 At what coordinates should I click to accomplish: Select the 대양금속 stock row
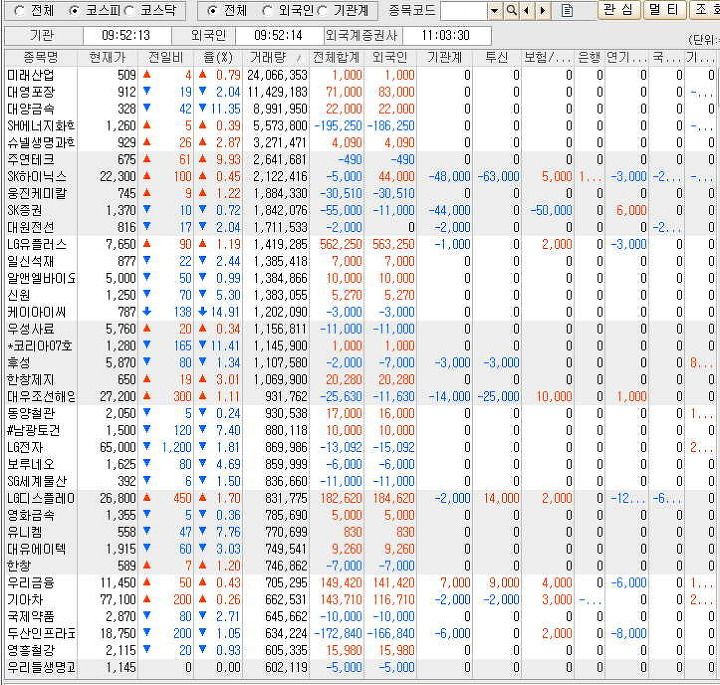point(360,109)
